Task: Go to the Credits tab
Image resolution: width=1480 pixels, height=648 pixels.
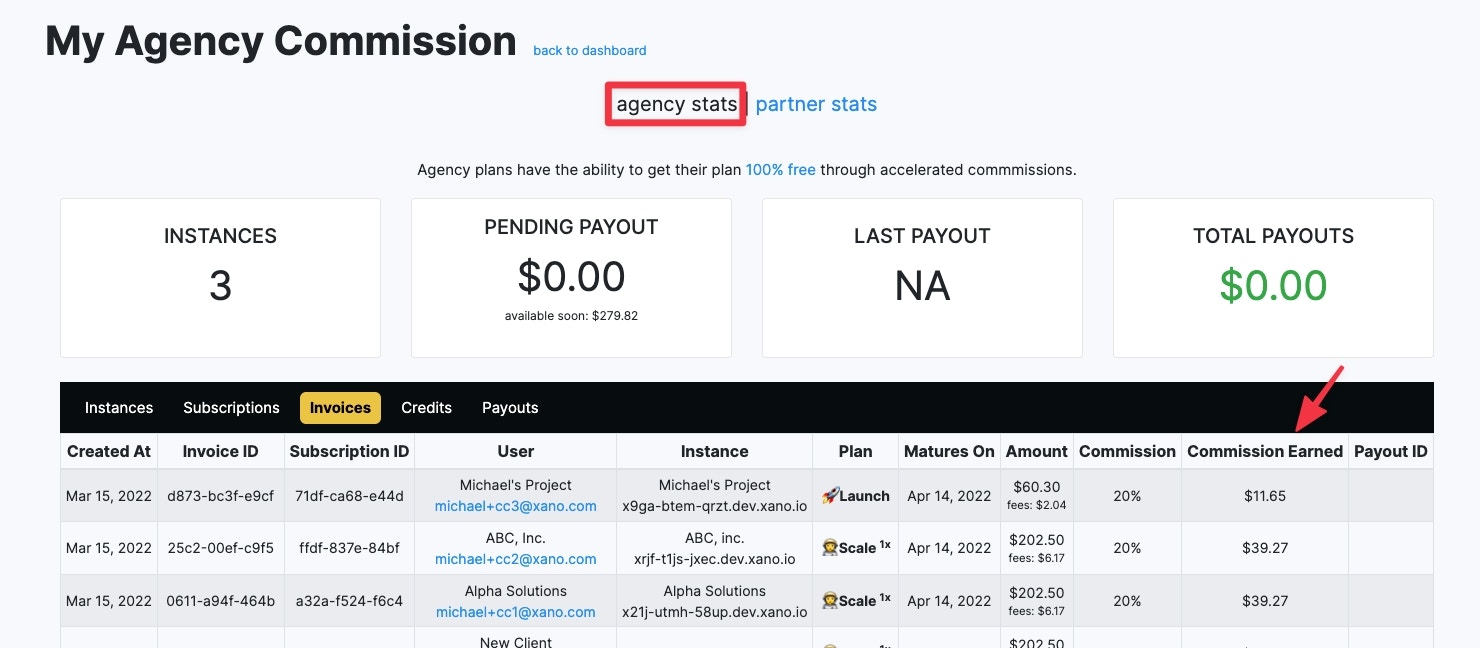Action: point(426,408)
